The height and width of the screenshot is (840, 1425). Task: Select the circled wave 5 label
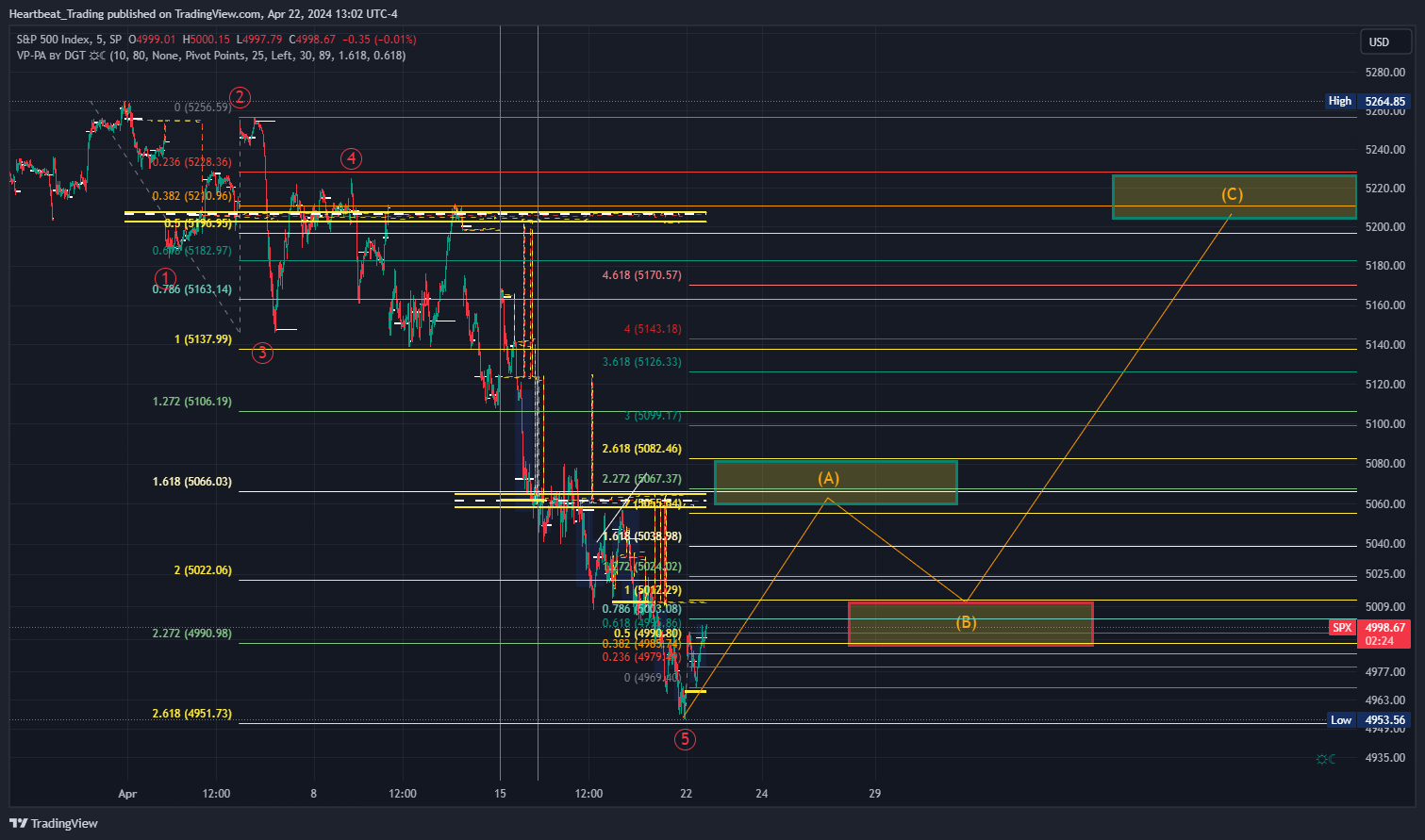click(686, 739)
